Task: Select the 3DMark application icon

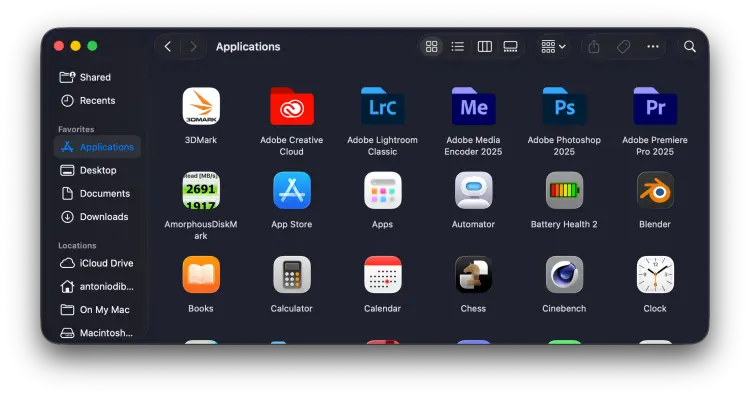Action: 201,106
